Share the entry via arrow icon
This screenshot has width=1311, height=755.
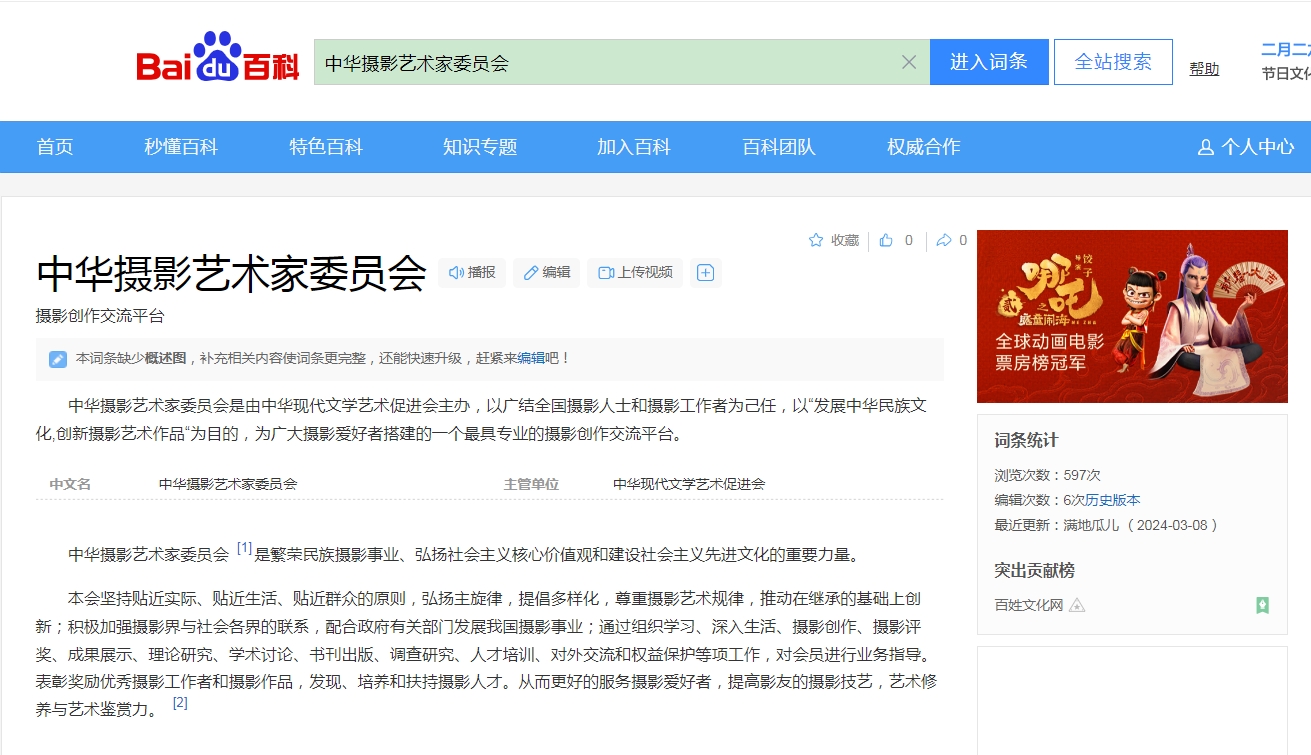tap(944, 240)
